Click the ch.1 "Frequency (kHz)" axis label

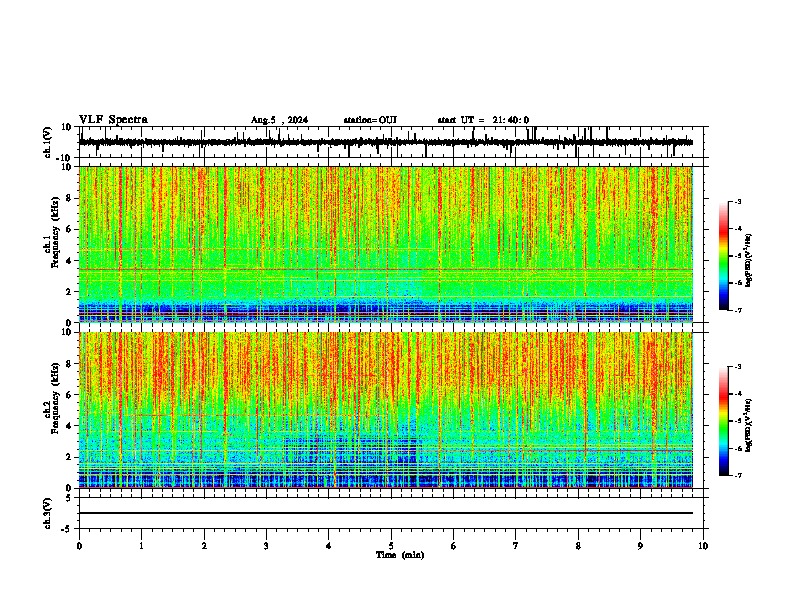pos(55,232)
